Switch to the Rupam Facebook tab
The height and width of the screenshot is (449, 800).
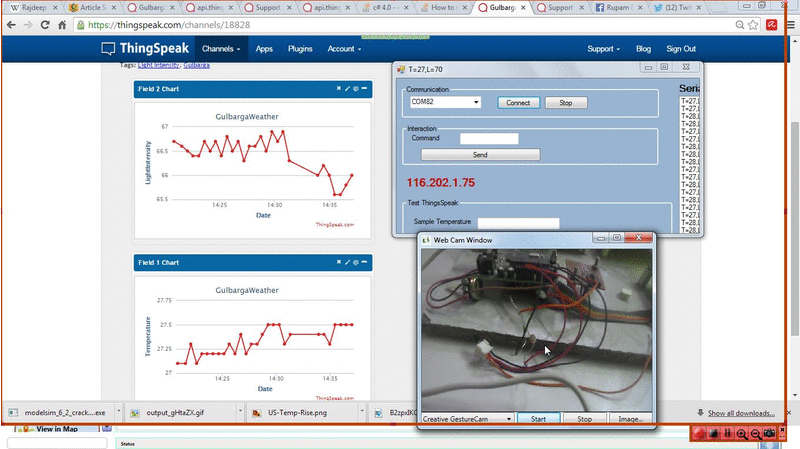pos(619,8)
